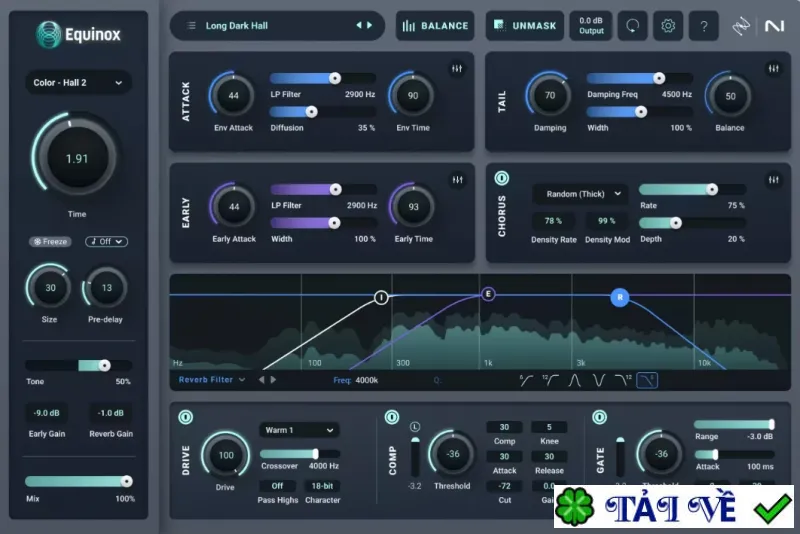Open the settings gear icon
This screenshot has height=534, width=800.
click(x=667, y=26)
